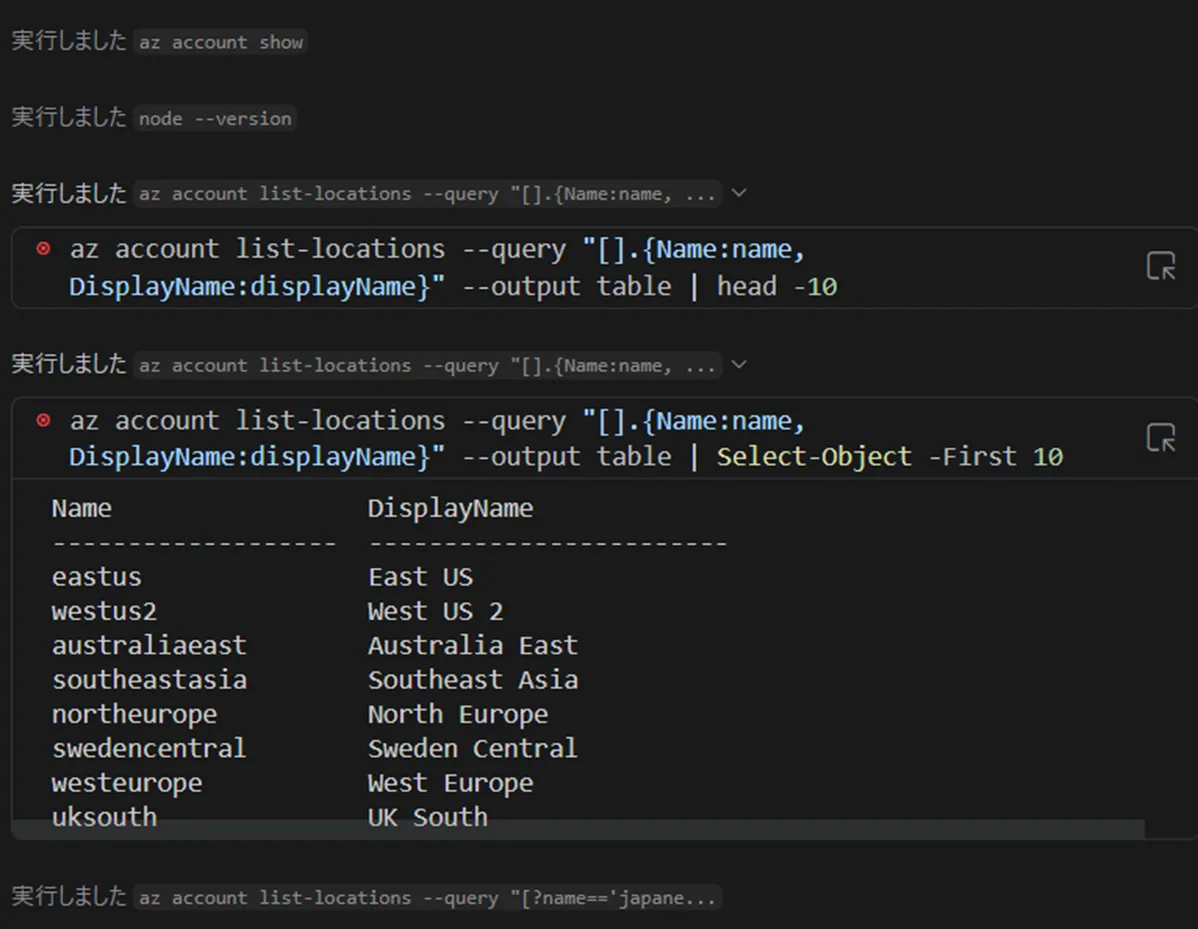Click the eastus entry in the output
The height and width of the screenshot is (929, 1198).
96,576
